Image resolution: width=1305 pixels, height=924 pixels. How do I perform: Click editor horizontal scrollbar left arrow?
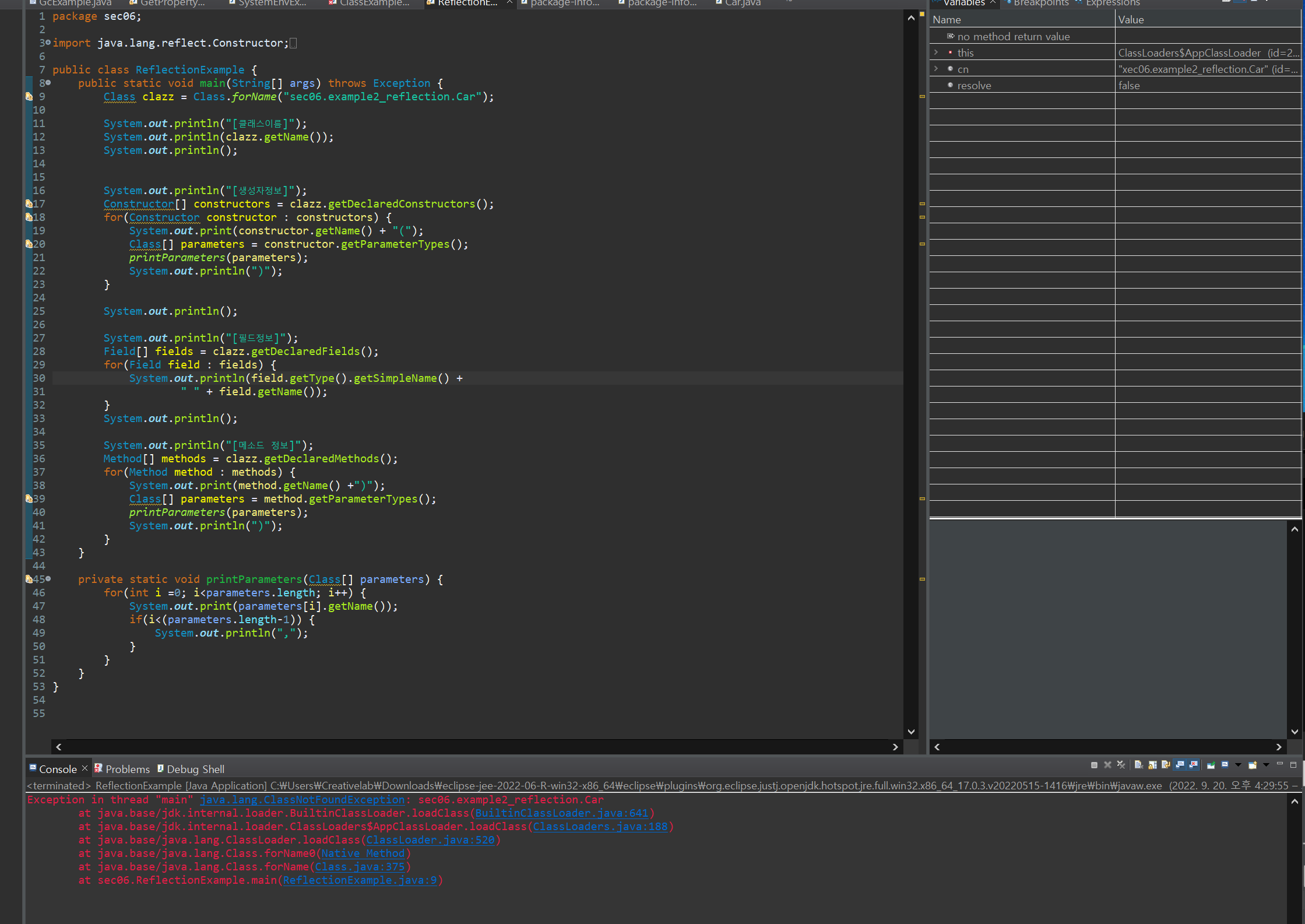point(58,747)
